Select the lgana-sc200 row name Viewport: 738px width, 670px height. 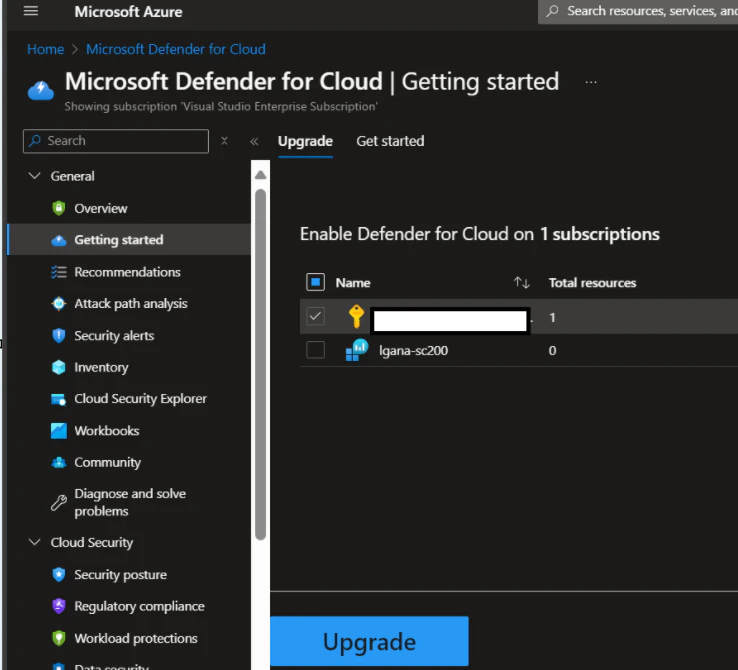(x=413, y=351)
